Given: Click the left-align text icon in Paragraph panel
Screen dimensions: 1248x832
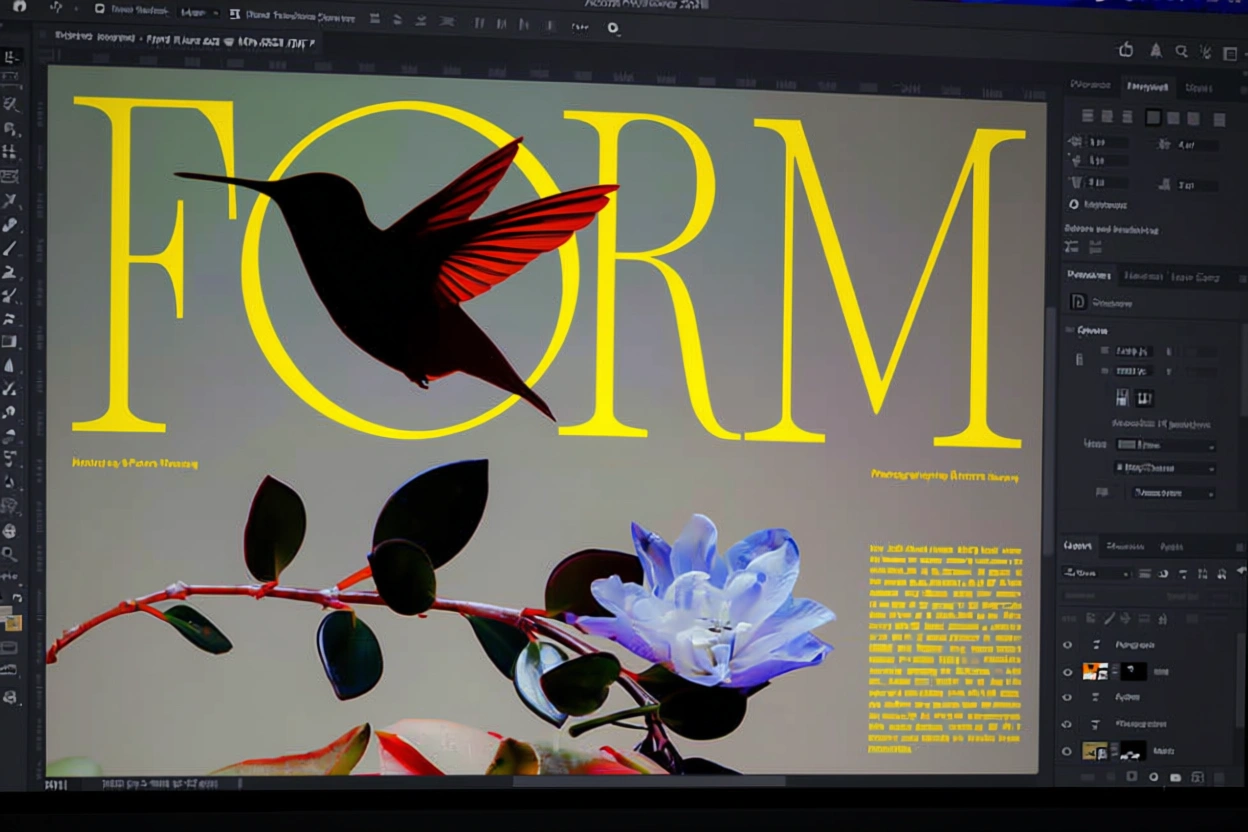Looking at the screenshot, I should [1088, 117].
